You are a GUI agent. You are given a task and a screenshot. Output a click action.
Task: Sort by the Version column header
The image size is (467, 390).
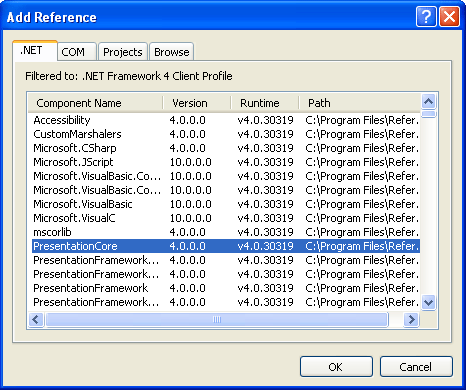(197, 103)
